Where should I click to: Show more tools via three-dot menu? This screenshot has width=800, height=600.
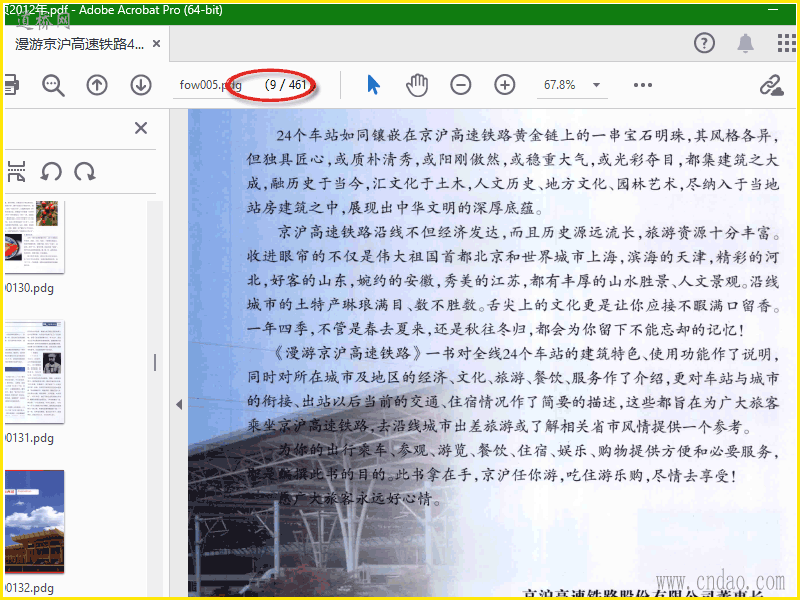pos(643,85)
